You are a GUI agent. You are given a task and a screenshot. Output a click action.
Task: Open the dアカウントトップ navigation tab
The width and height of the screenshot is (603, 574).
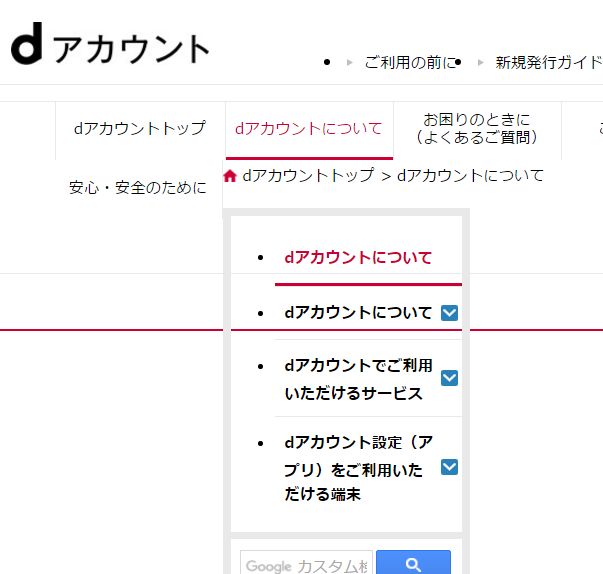tap(140, 129)
